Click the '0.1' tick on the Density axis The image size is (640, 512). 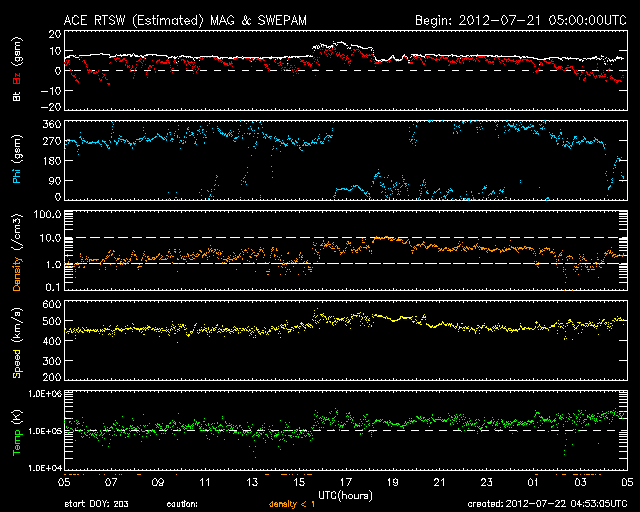point(53,287)
